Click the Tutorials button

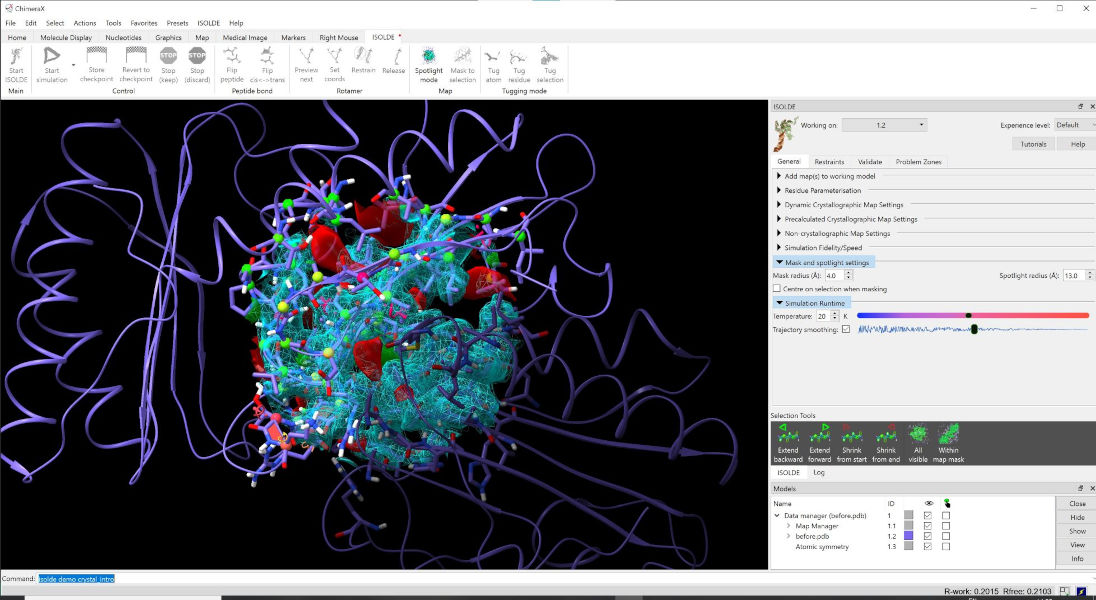point(1033,144)
